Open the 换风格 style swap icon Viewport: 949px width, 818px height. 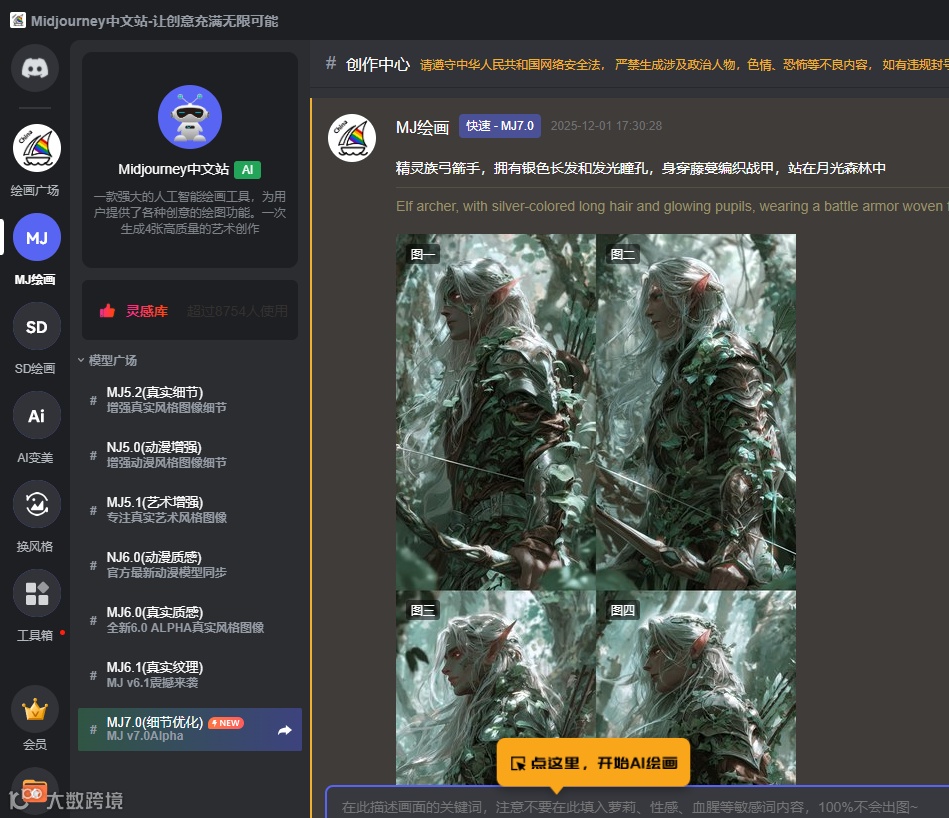(36, 505)
